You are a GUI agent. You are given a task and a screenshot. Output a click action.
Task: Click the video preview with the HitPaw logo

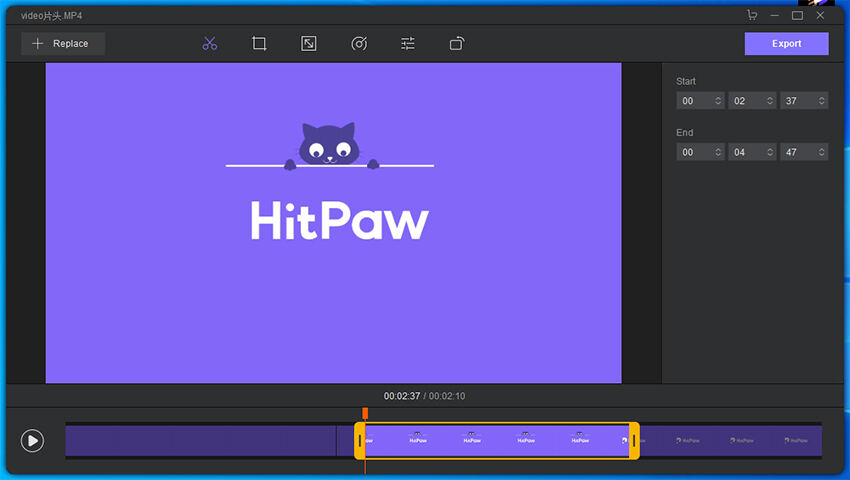tap(333, 223)
